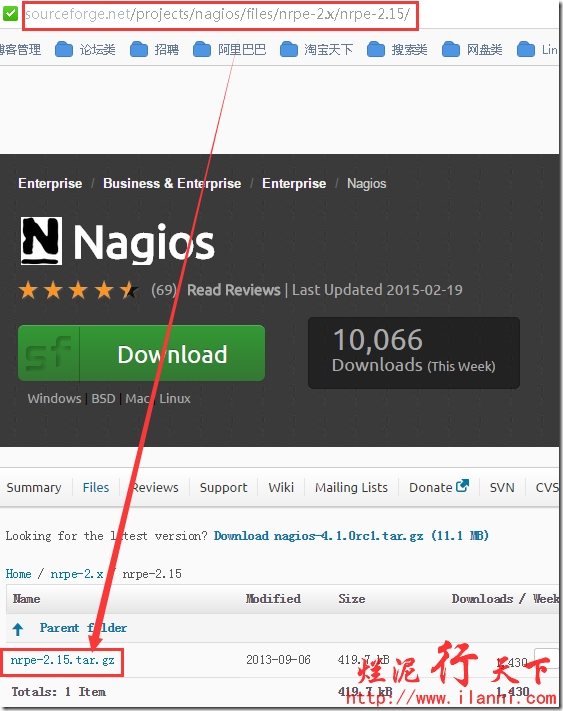Download nagios-4.1.0rc1.tar.gz latest version link
Viewport: 563px width, 711px height.
(351, 536)
